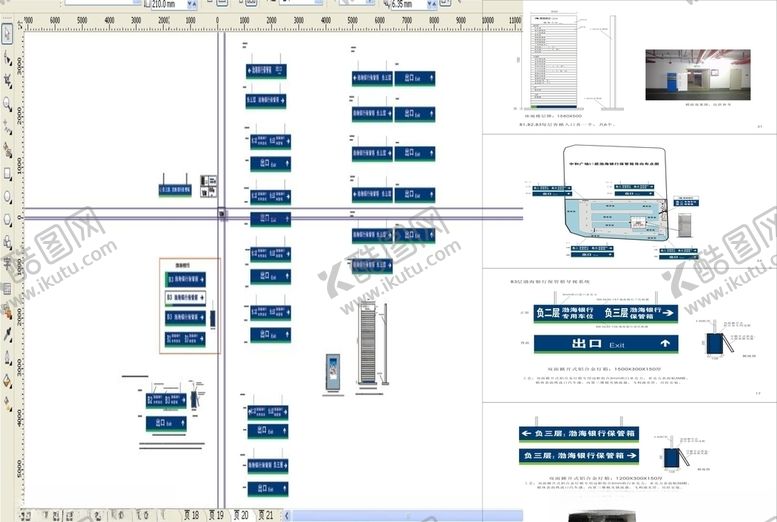This screenshot has width=777, height=522.
Task: Select the Zoom magnifier tool
Action: pos(7,104)
